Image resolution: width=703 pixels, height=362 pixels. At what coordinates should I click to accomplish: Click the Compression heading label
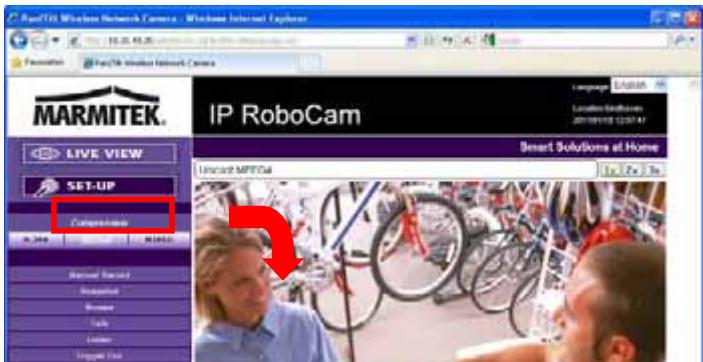click(x=100, y=222)
